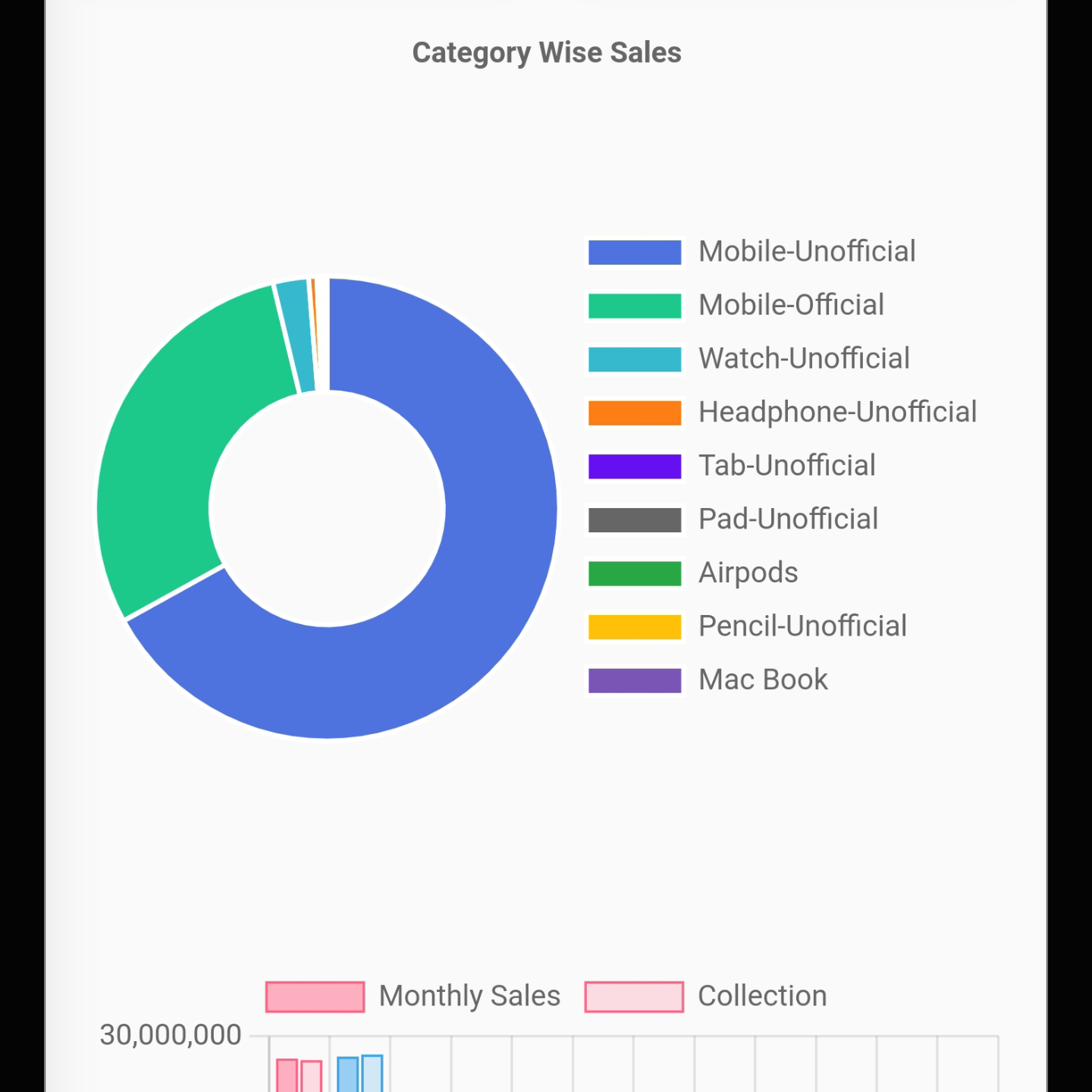Click the Monthly Sales pink legend swatch
This screenshot has height=1092, width=1092.
point(315,996)
